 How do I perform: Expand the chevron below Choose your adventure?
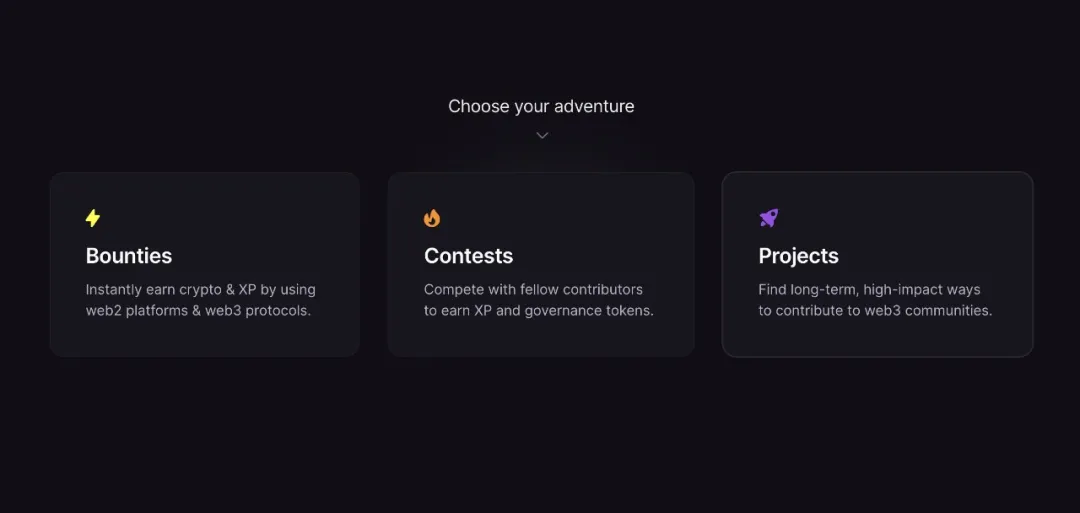pos(542,135)
